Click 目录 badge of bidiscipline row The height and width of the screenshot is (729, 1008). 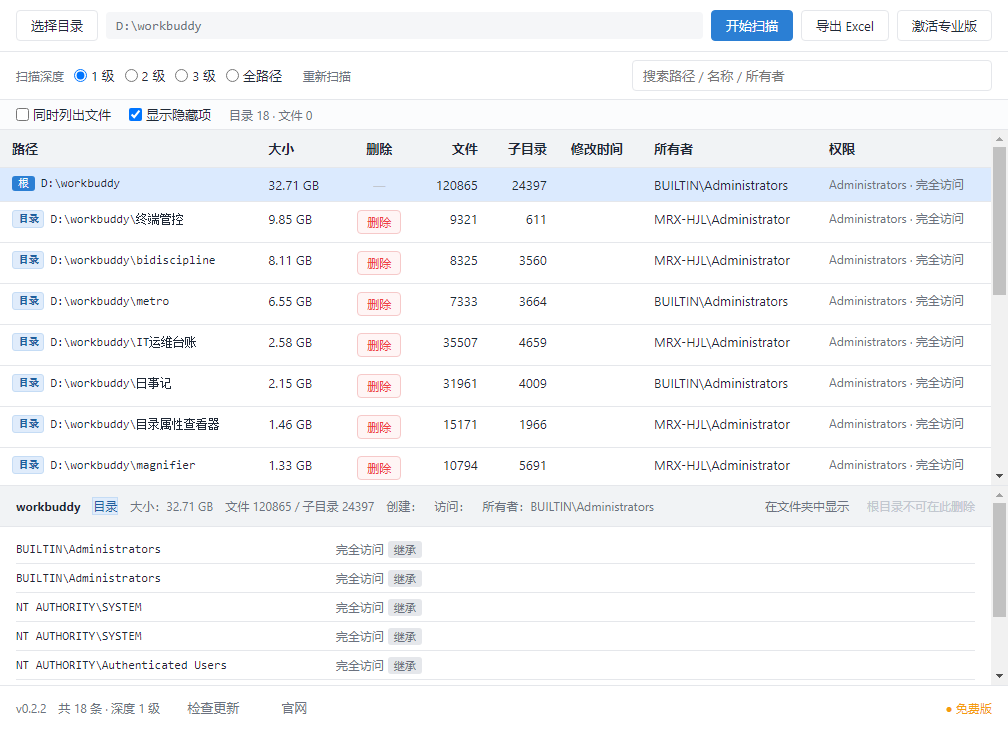click(28, 260)
